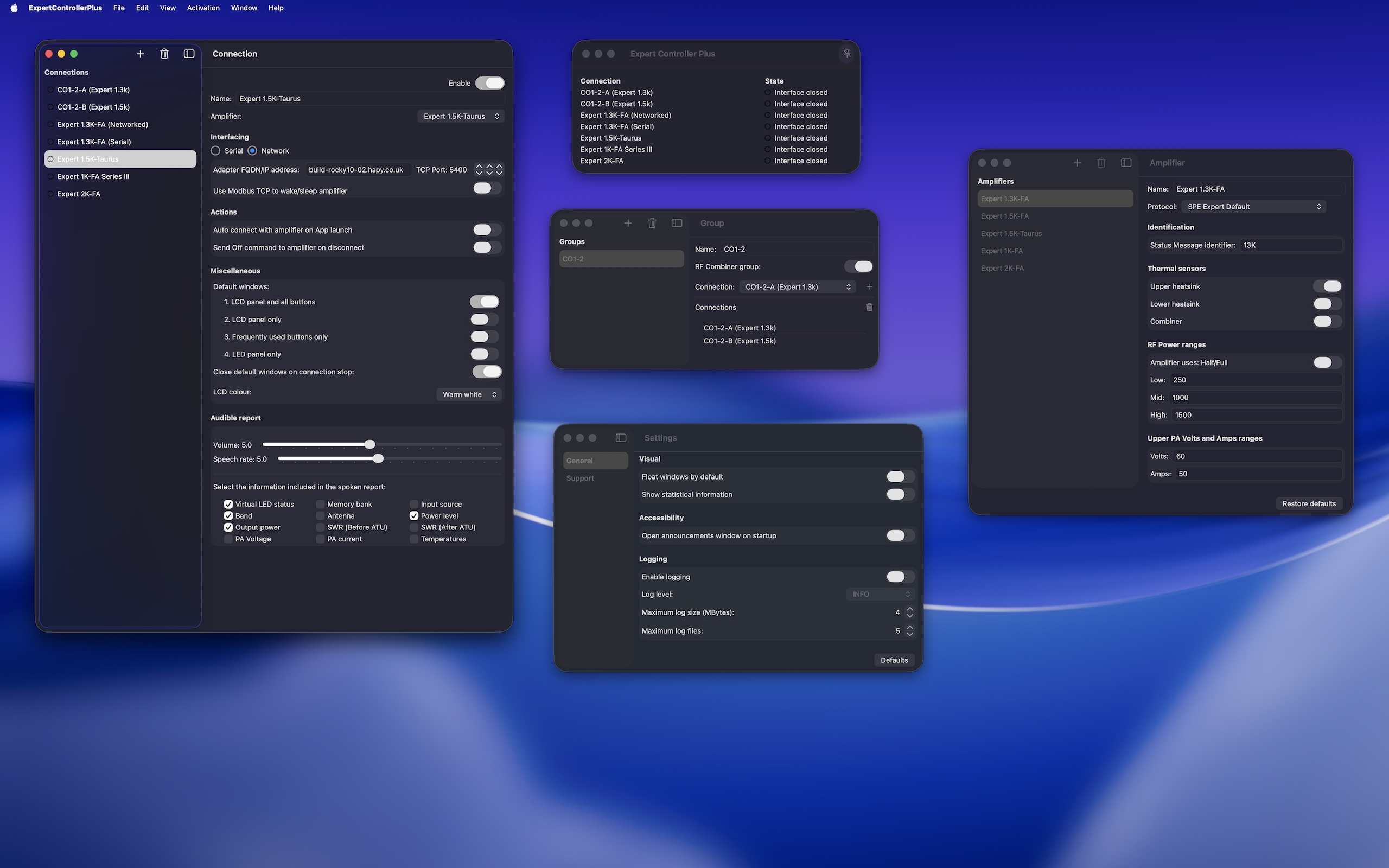Uncheck the Power level checkbox
Viewport: 1389px width, 868px height.
coord(414,515)
